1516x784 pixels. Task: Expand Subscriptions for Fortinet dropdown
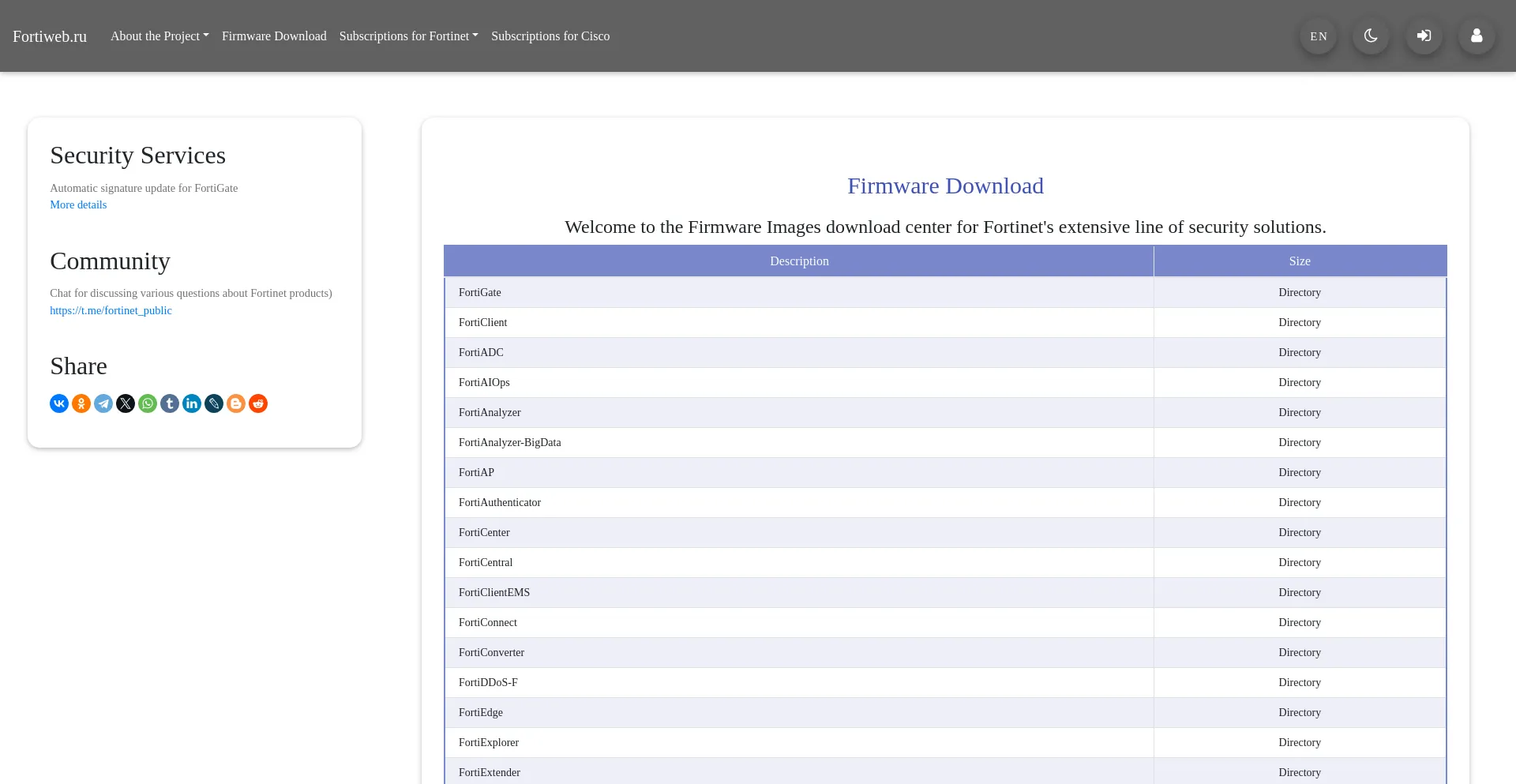click(409, 36)
